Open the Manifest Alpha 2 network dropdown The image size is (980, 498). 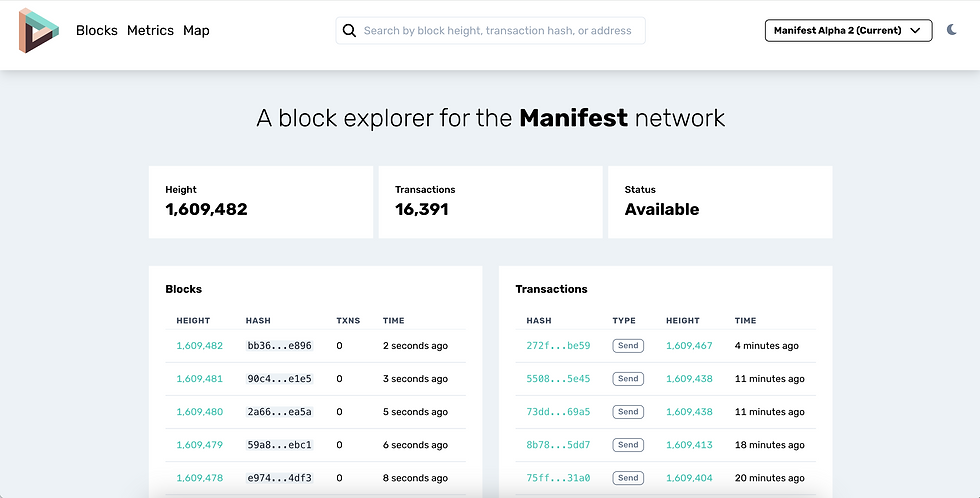click(x=848, y=31)
